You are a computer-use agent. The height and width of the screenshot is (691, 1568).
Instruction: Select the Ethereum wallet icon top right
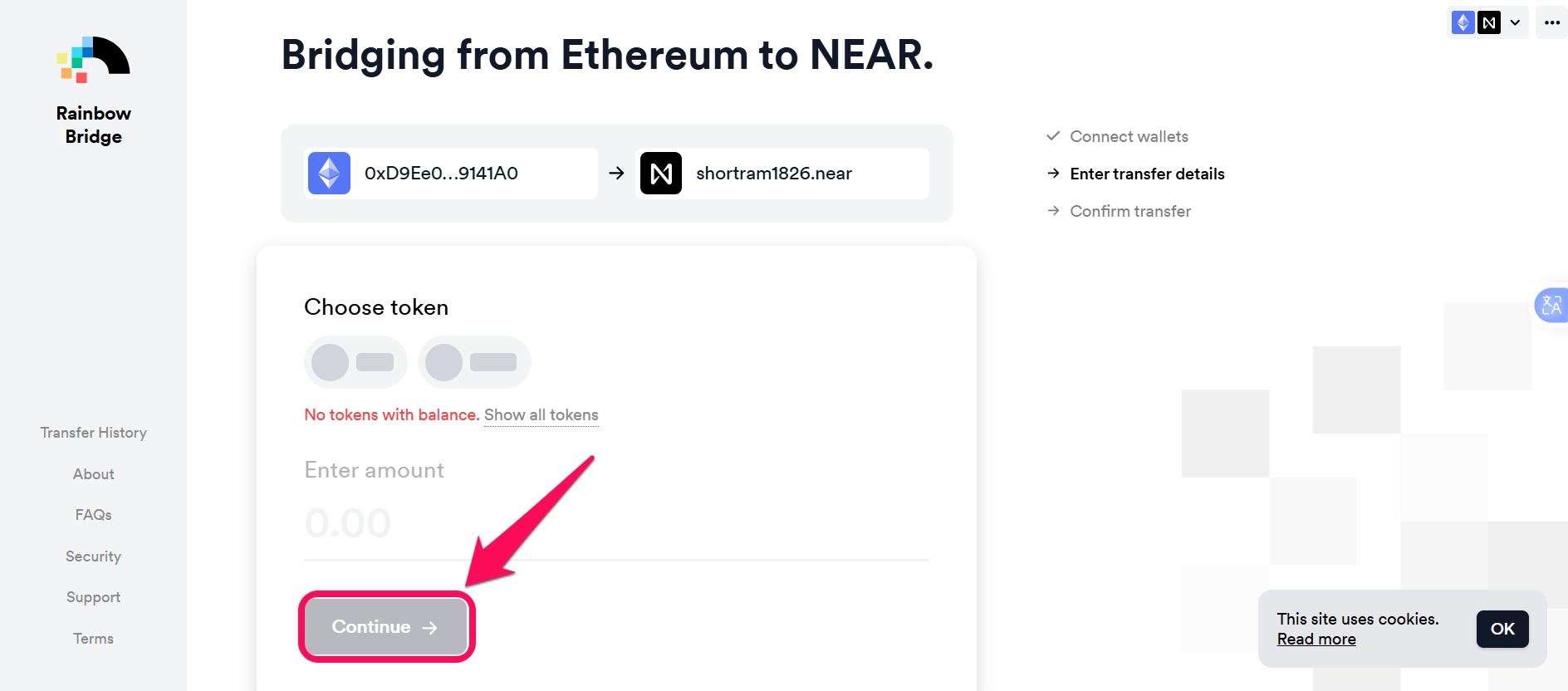pyautogui.click(x=1464, y=22)
